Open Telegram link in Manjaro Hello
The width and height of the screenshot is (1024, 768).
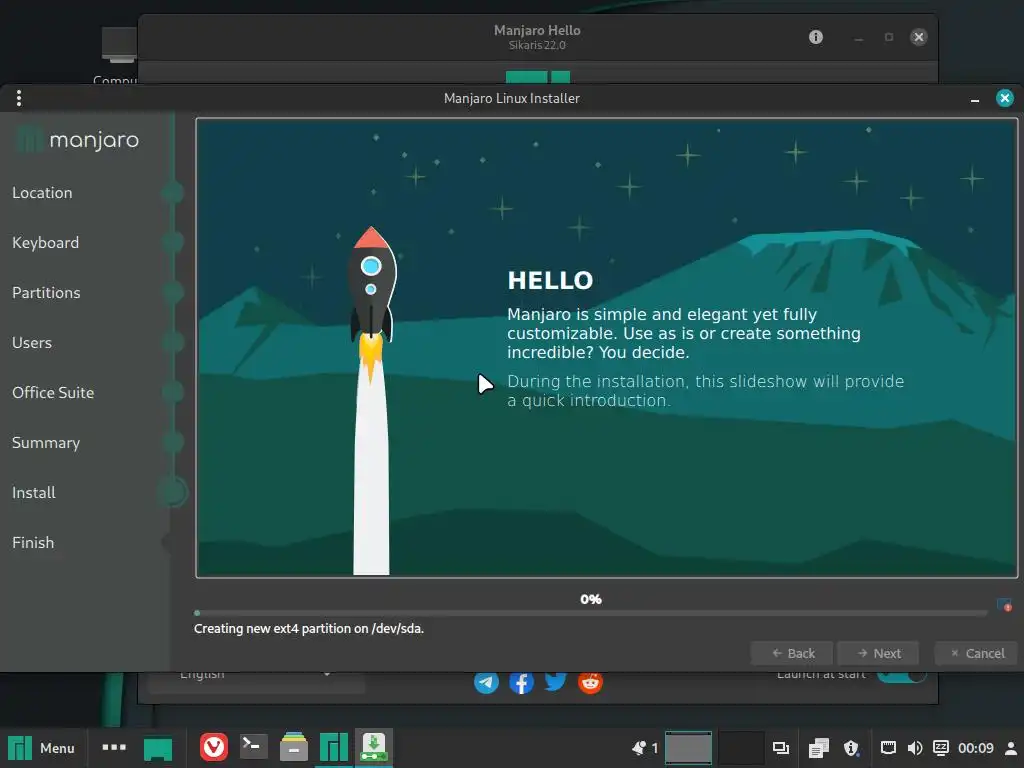tap(486, 682)
